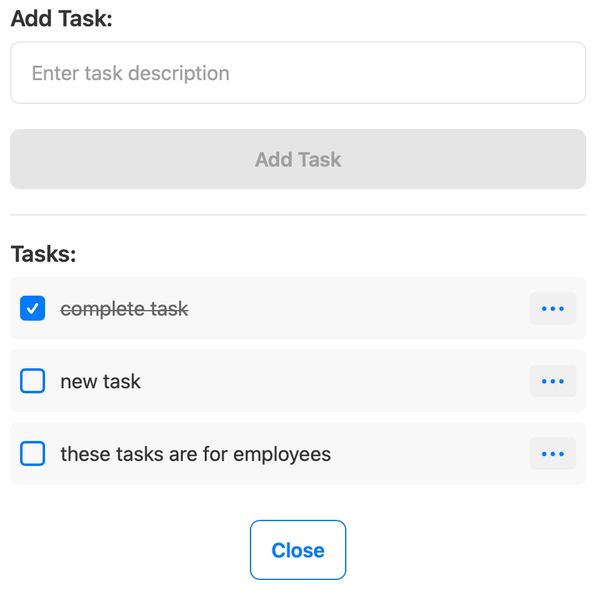Viewport: 600px width, 590px height.
Task: Open the three-dot menu for "new task"
Action: [x=552, y=381]
